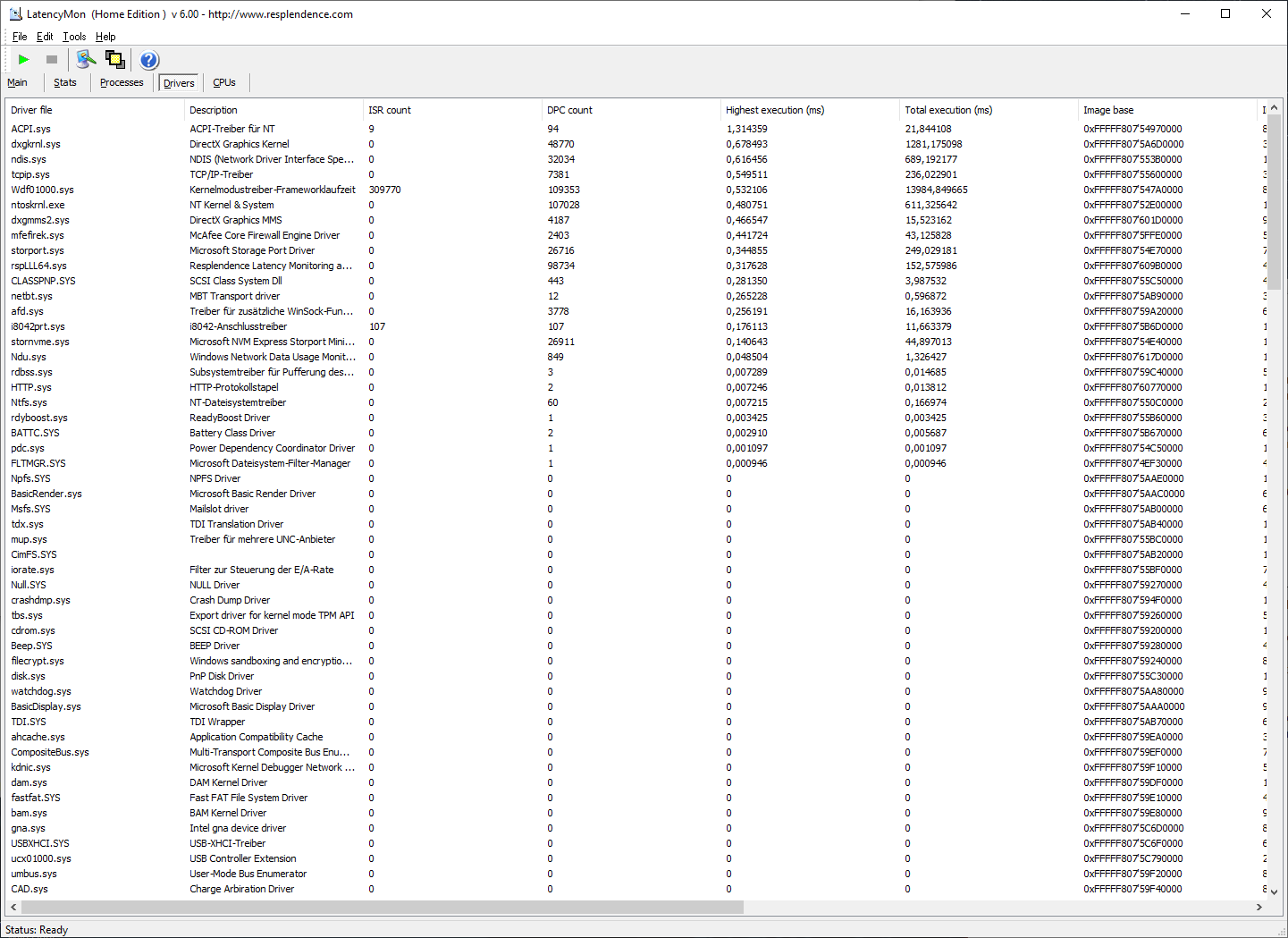Select the ndis.sys driver file entry
The height and width of the screenshot is (938, 1288).
coord(29,159)
